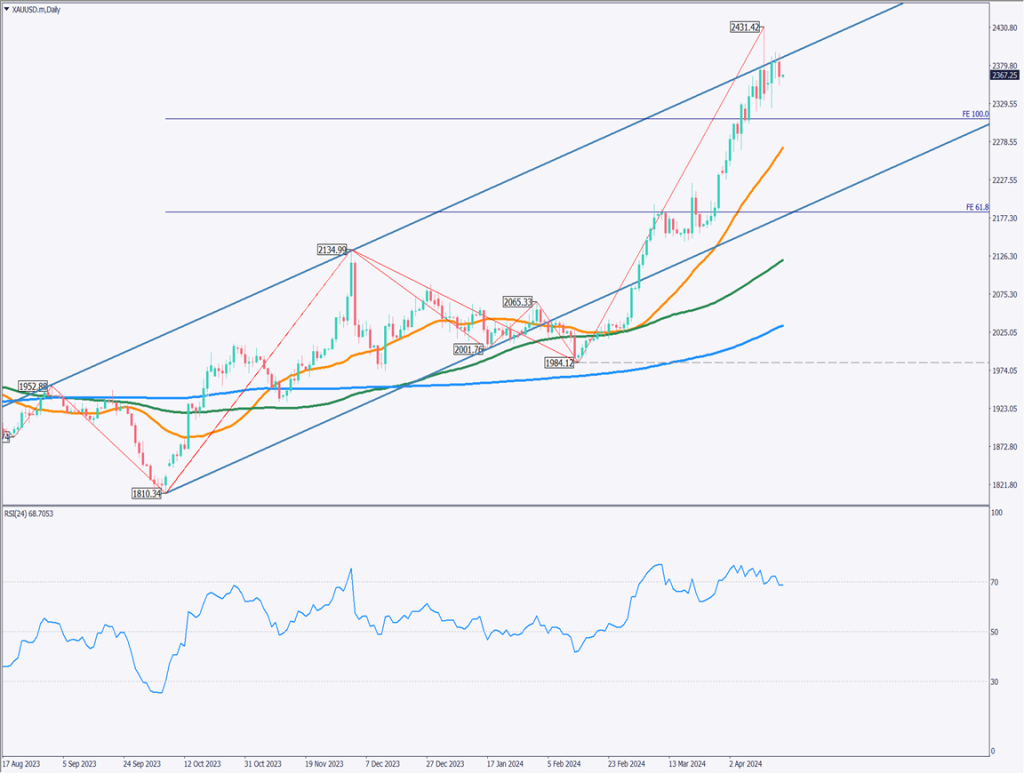1024x773 pixels.
Task: Click the FE 61.8 Fibonacci level label
Action: (x=977, y=207)
